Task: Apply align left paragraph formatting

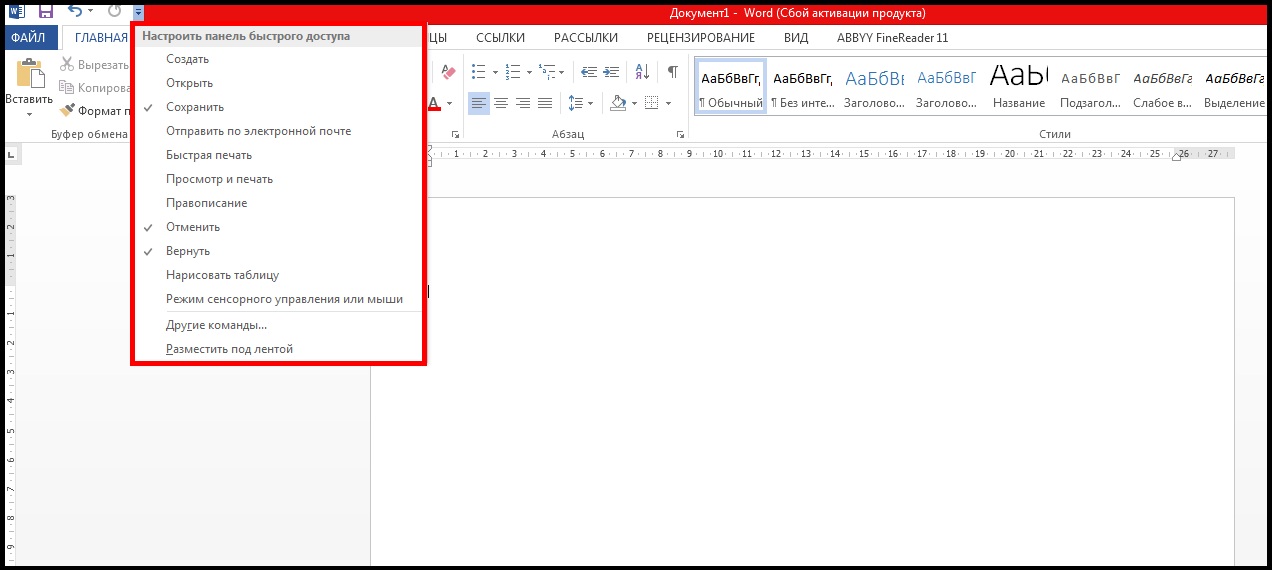Action: 479,103
